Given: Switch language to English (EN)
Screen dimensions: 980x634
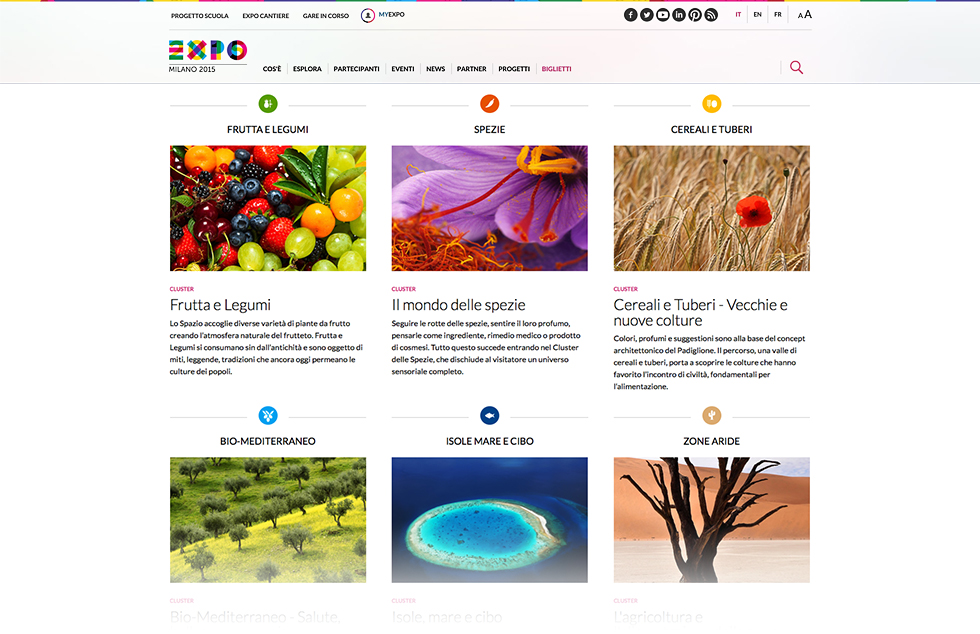Looking at the screenshot, I should click(758, 14).
